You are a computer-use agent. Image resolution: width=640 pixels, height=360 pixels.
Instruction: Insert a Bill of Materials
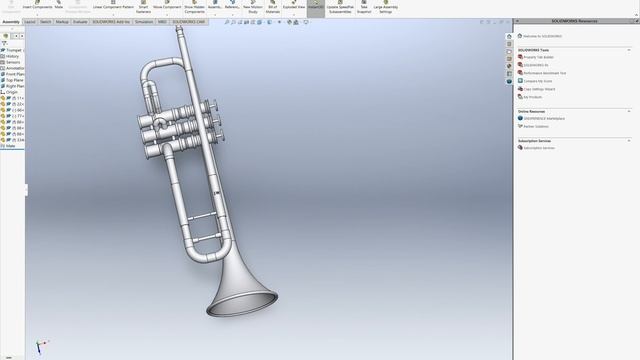tap(273, 7)
